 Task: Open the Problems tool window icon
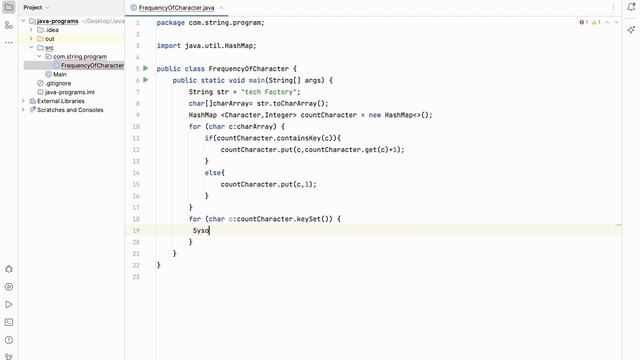(x=9, y=340)
